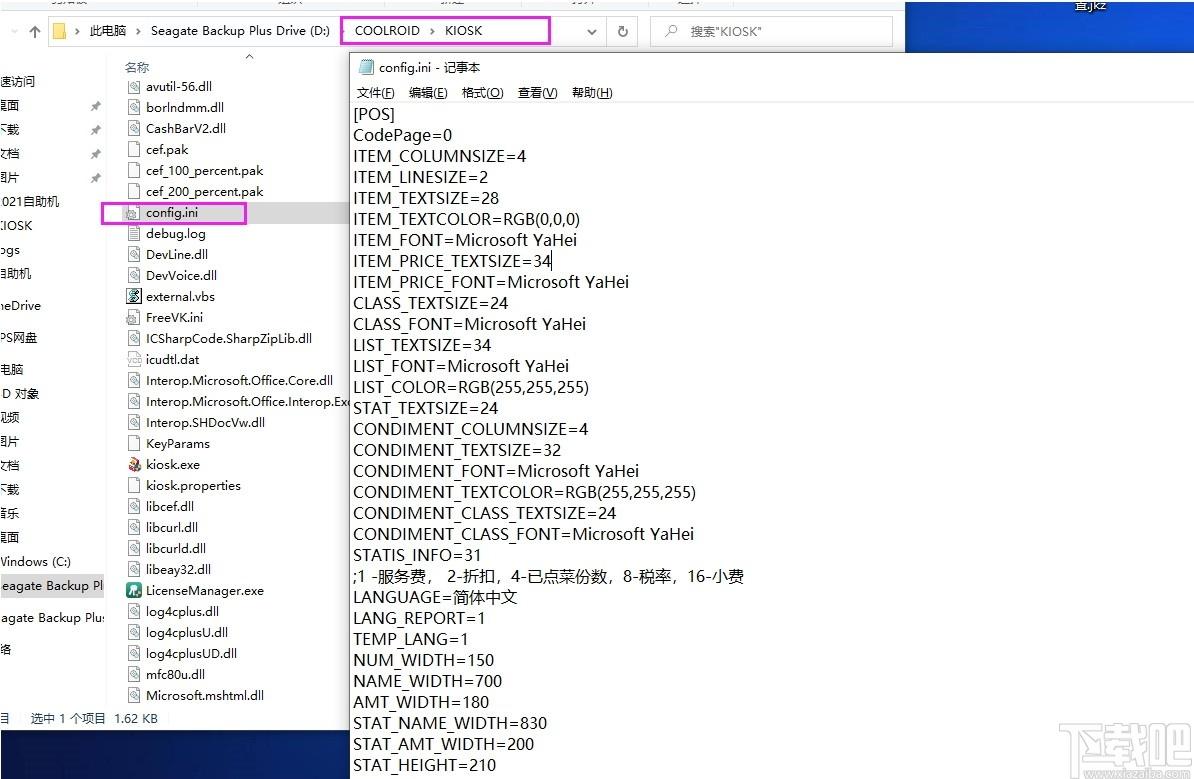Screen dimensions: 1194x779
Task: Click the name column sort arrow
Action: tap(249, 56)
